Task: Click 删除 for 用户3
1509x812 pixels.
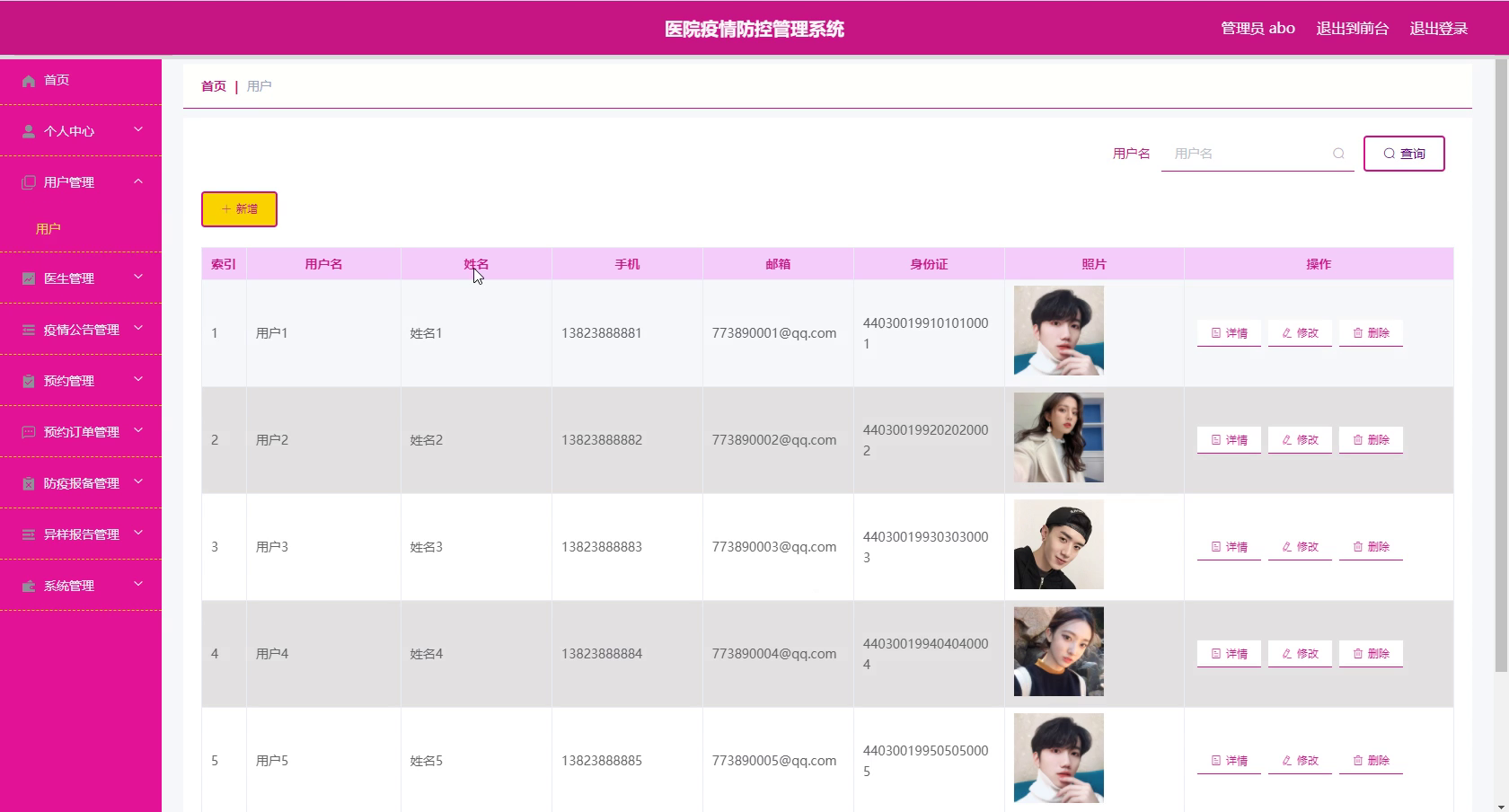Action: point(1371,547)
